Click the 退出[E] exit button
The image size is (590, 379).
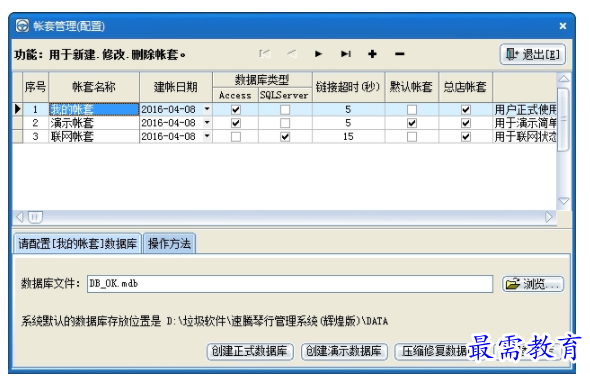coord(532,54)
